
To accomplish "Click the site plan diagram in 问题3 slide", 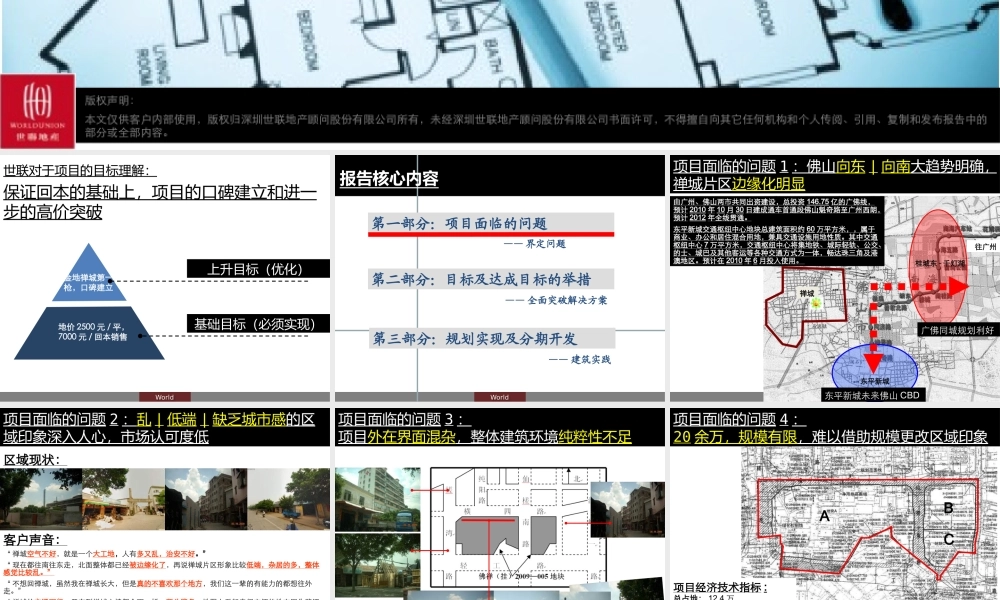I will pyautogui.click(x=517, y=525).
